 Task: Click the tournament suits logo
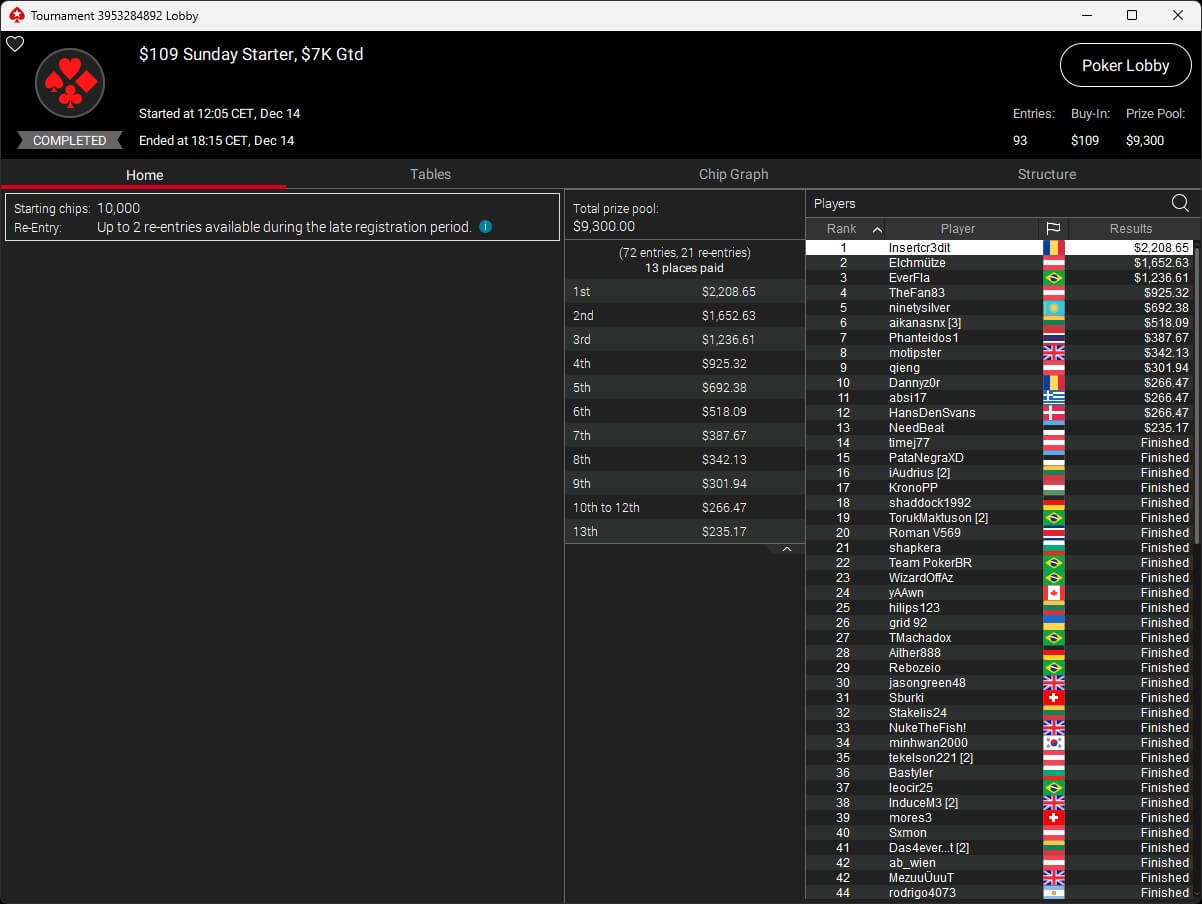70,83
